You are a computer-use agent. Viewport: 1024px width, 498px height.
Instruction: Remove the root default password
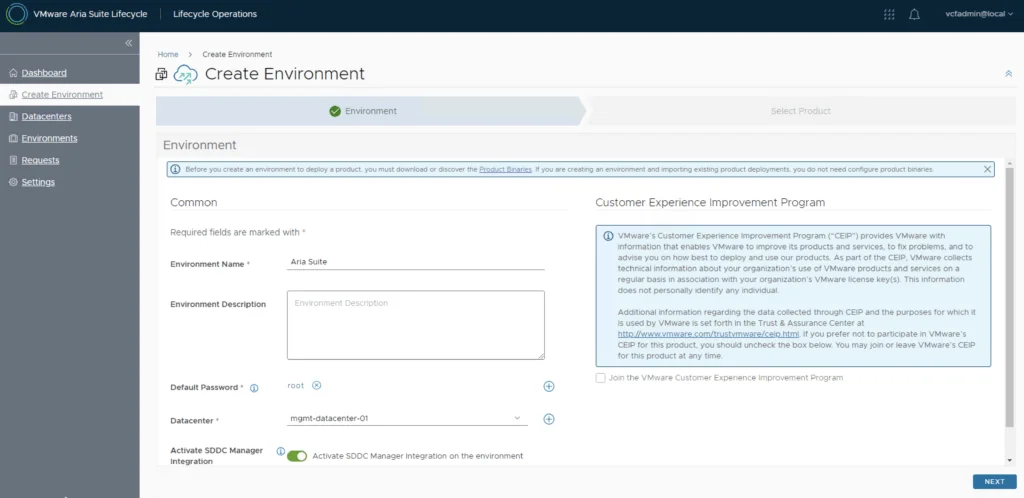(x=317, y=385)
